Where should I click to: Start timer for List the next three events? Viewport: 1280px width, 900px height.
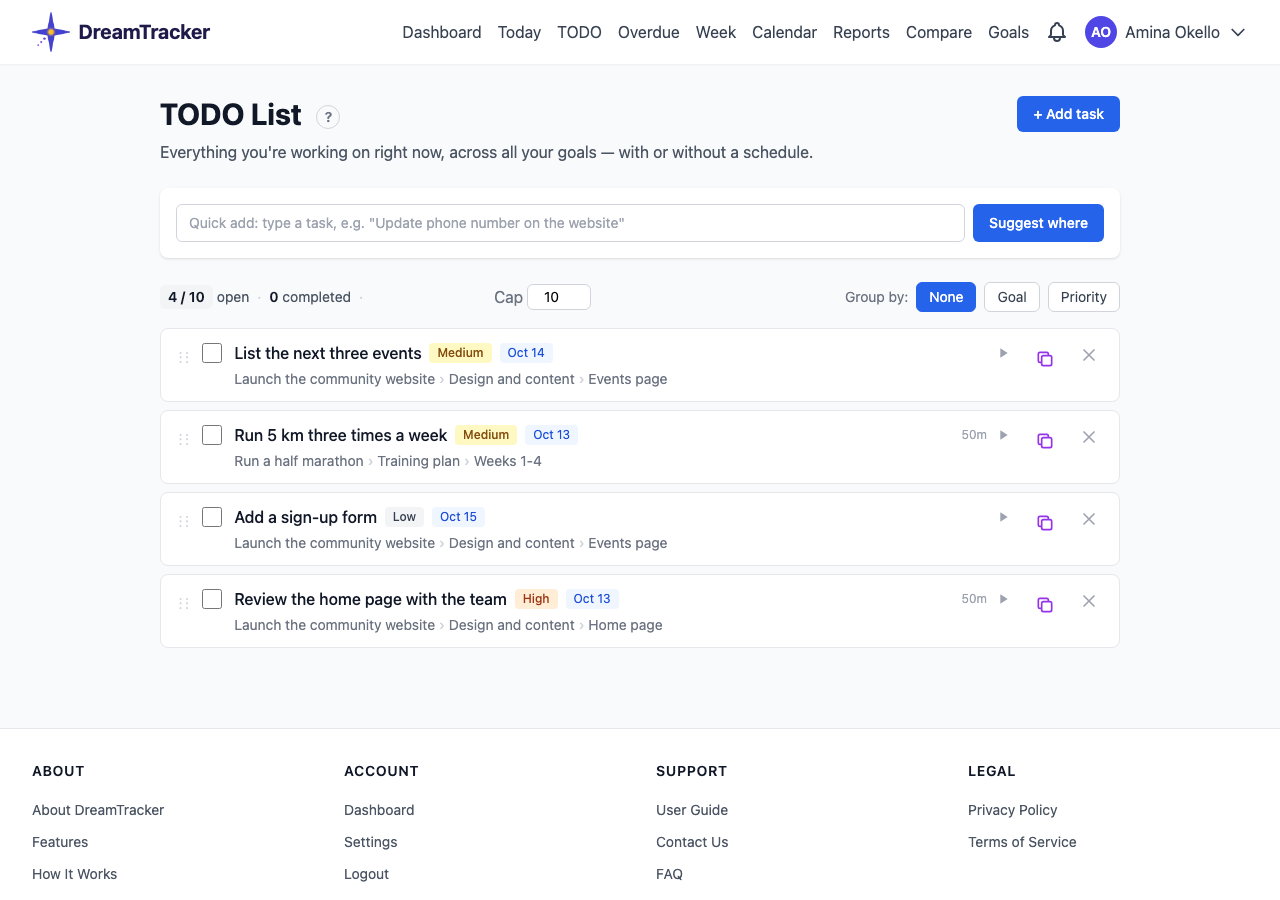(1003, 353)
